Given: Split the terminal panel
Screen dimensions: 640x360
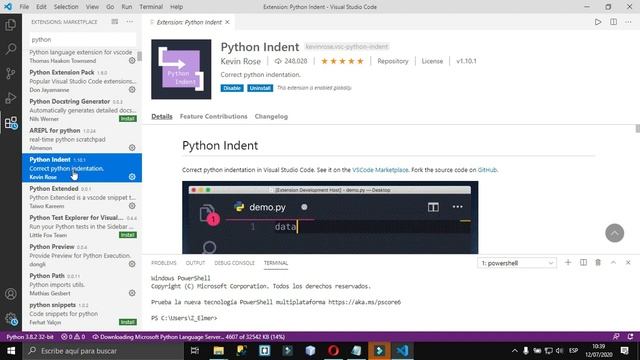Looking at the screenshot, I should [583, 262].
